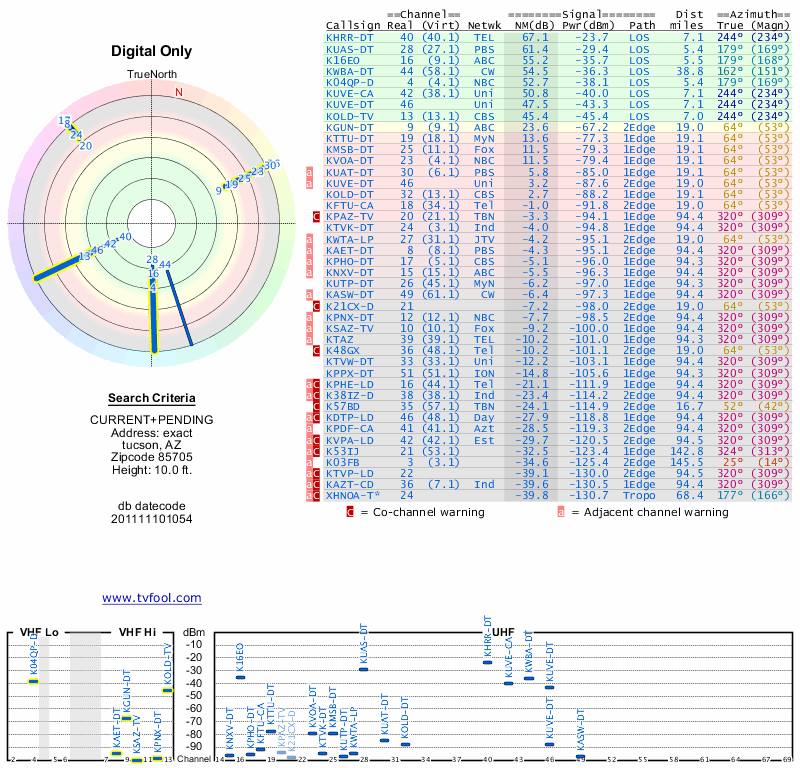Viewport: 800px width, 768px height.
Task: Click the co-channel warning icon beside K48GX
Action: (316, 351)
